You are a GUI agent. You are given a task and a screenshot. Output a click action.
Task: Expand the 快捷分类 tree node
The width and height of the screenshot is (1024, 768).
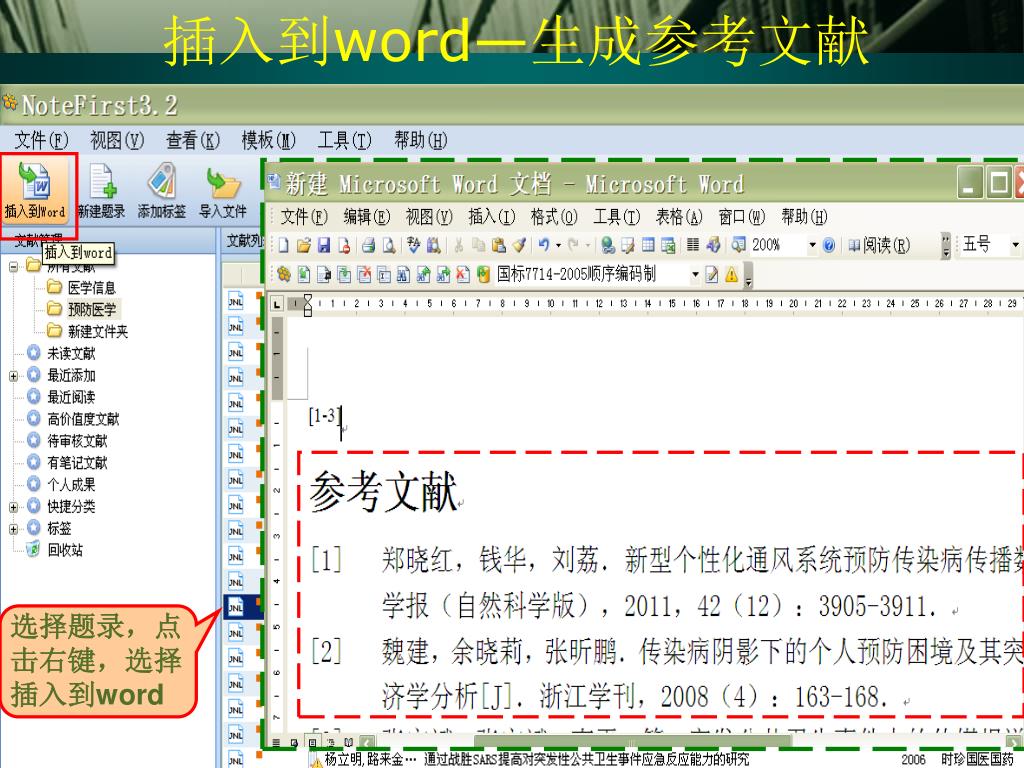[13, 507]
